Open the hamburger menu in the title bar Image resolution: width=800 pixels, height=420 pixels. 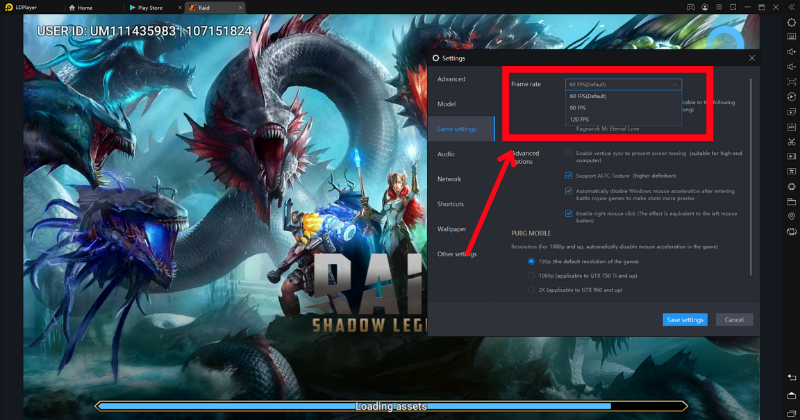(719, 7)
